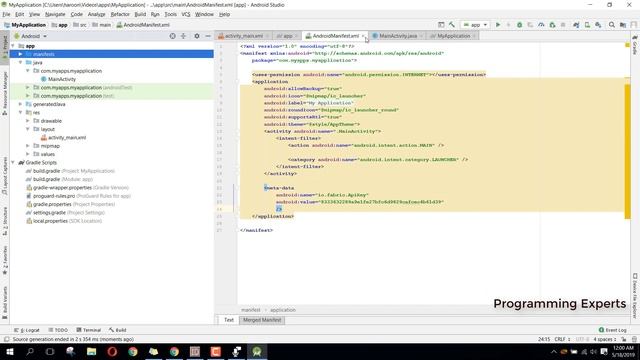Open TODO tool window
640x360 pixels.
(58, 330)
